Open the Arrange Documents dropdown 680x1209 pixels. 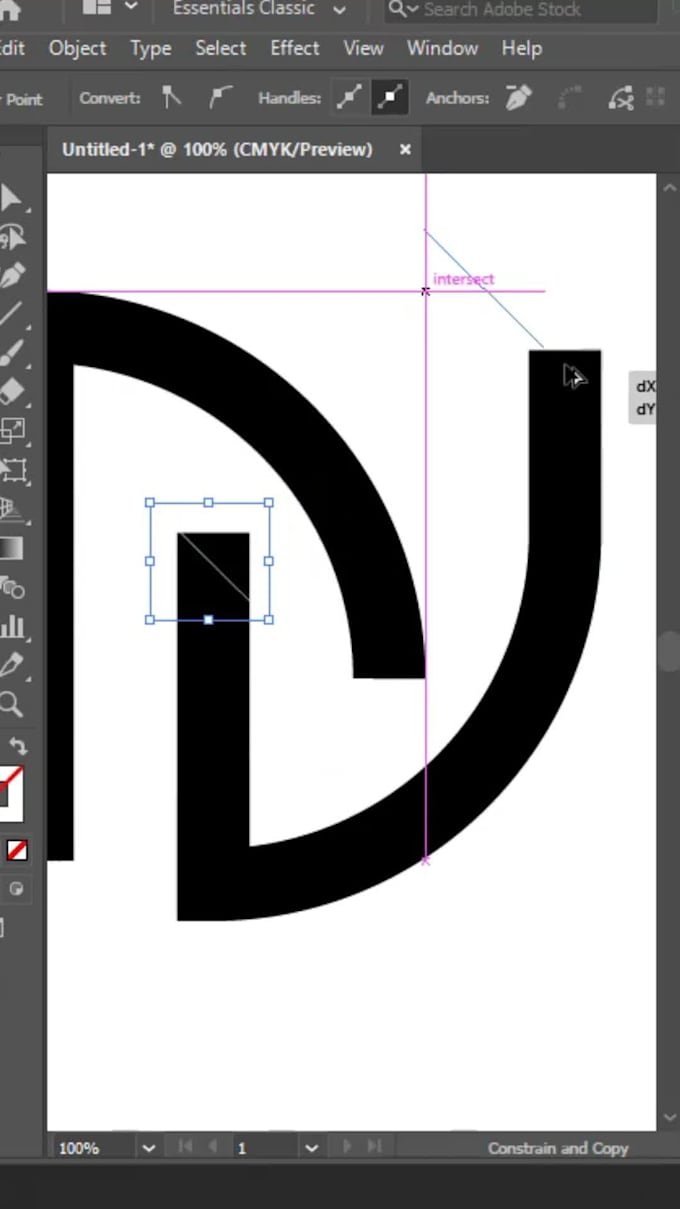(x=110, y=8)
